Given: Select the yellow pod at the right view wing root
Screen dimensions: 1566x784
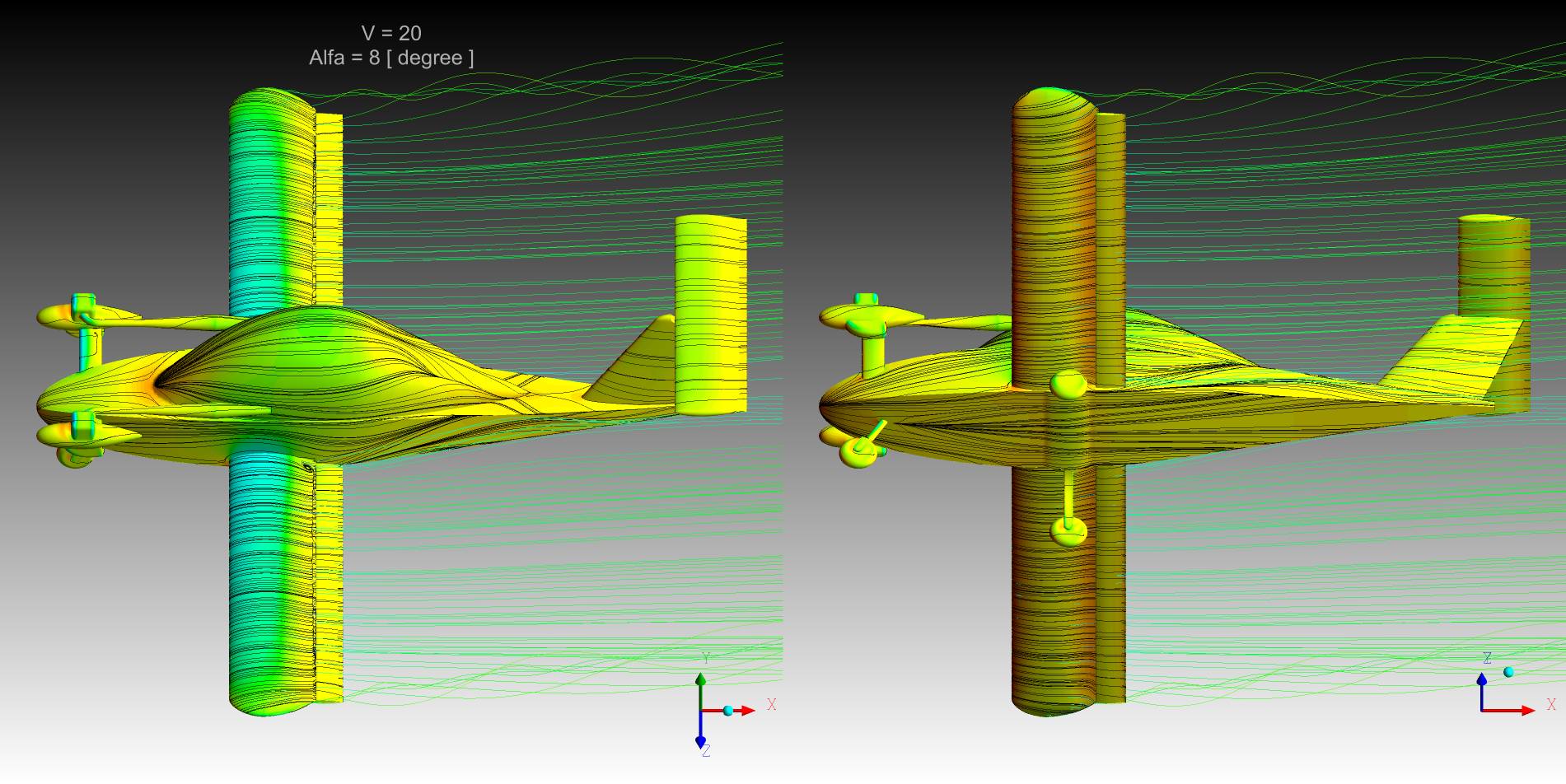Looking at the screenshot, I should pos(1068,383).
